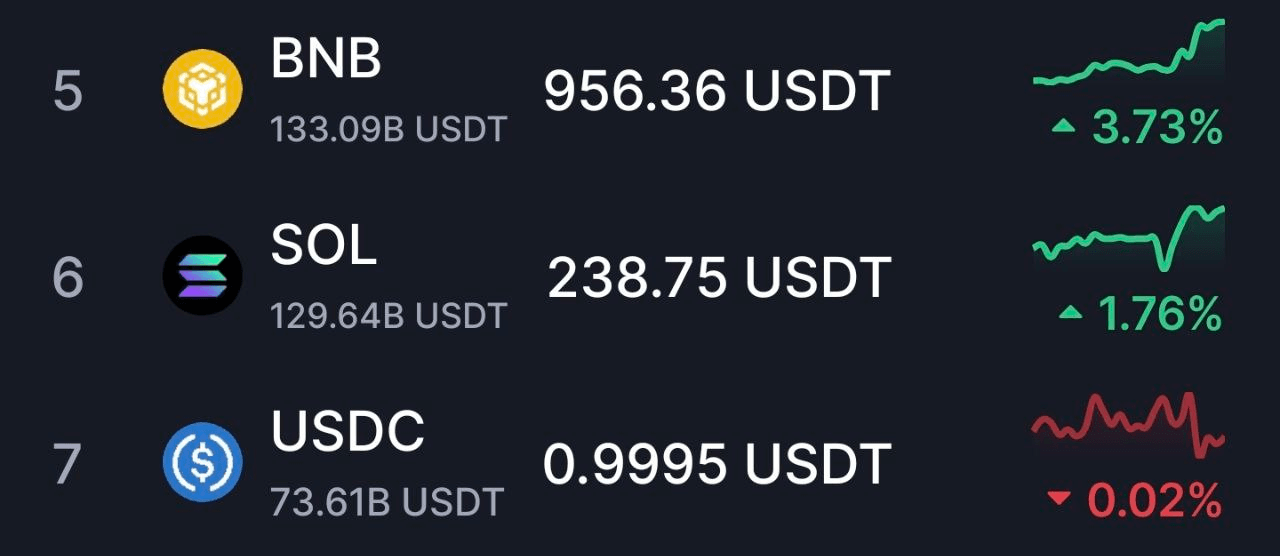Viewport: 1280px width, 556px height.
Task: Click the green up arrow beside 1.76%
Action: coord(1071,313)
